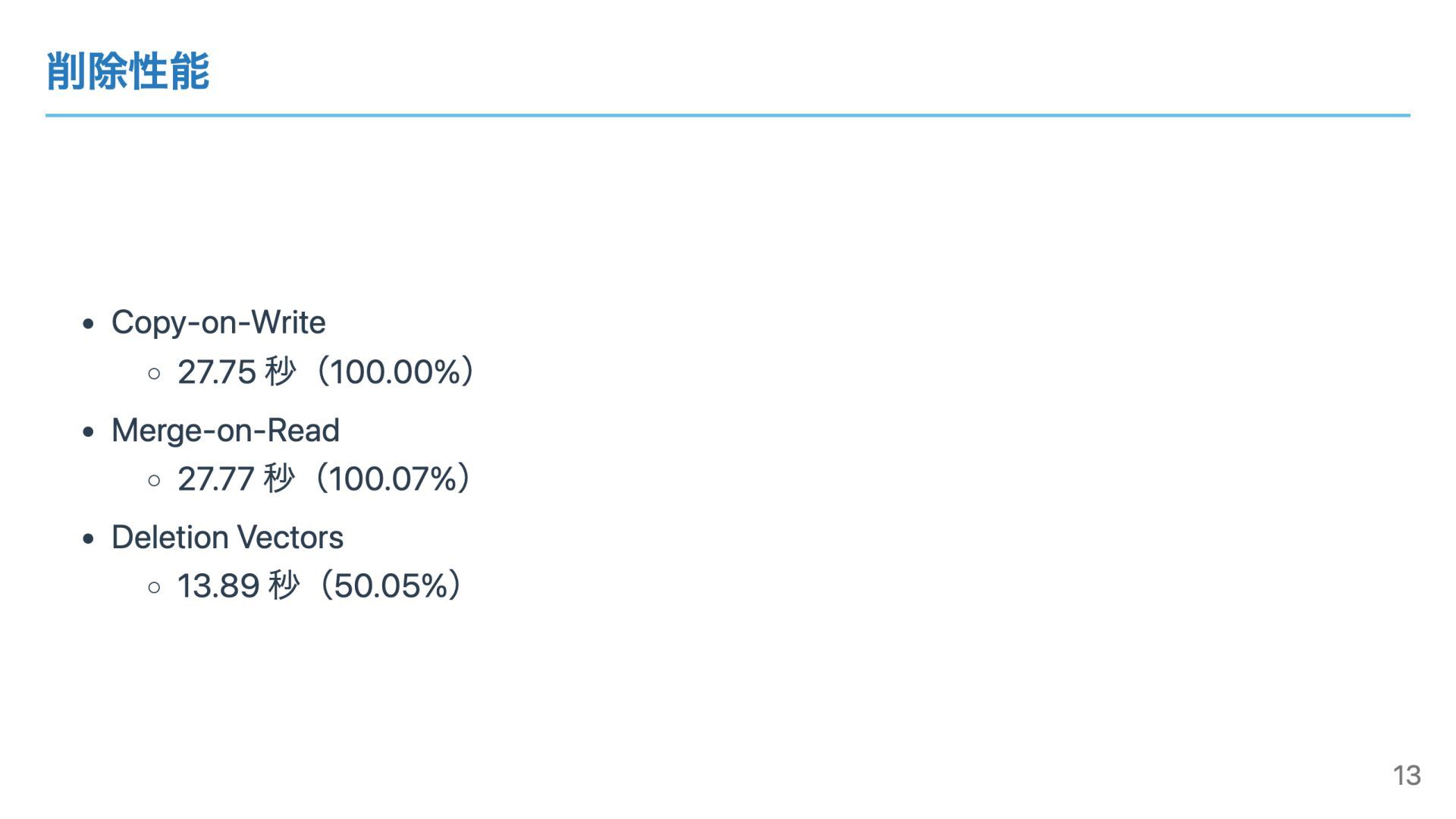Viewport: 1456px width, 819px height.
Task: Click the 27.77 秒 value
Action: 235,479
